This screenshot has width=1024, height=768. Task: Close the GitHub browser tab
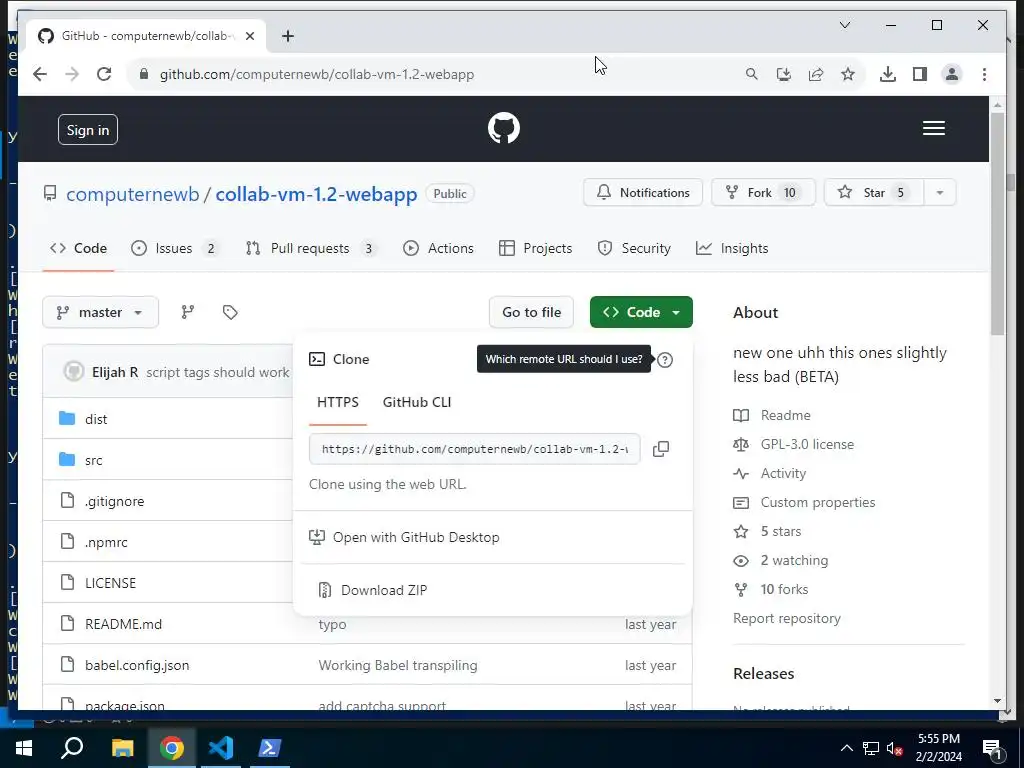pos(249,36)
